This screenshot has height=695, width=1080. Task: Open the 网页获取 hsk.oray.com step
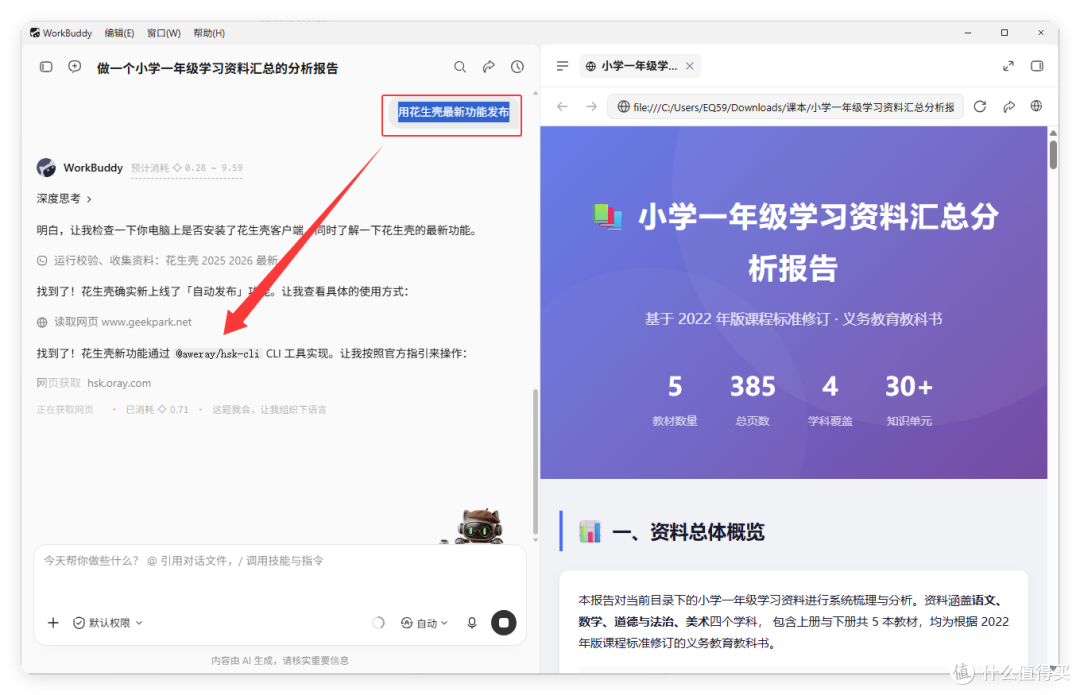pos(94,383)
